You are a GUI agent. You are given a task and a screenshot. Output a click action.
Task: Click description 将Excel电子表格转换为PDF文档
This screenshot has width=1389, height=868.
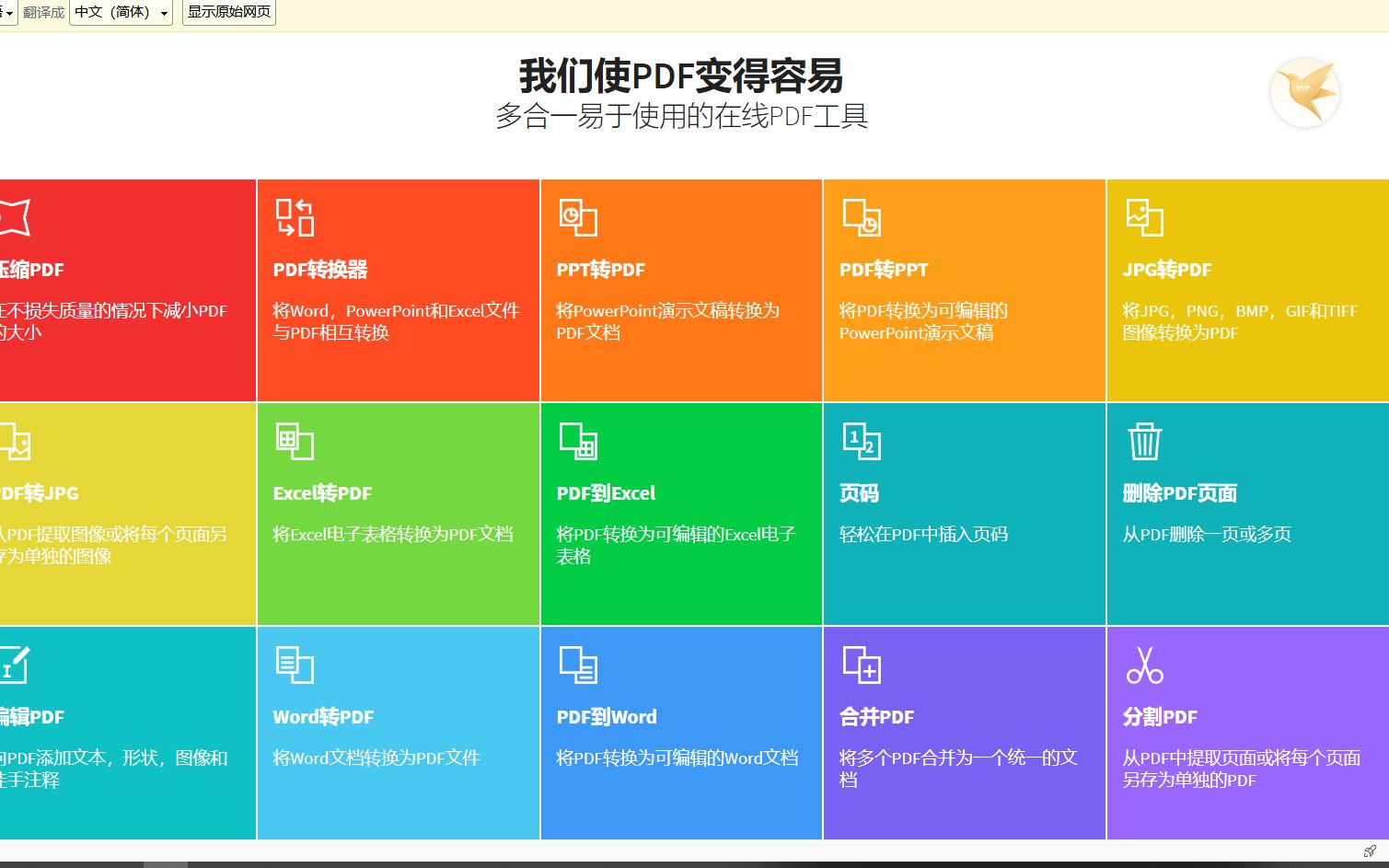coord(393,534)
